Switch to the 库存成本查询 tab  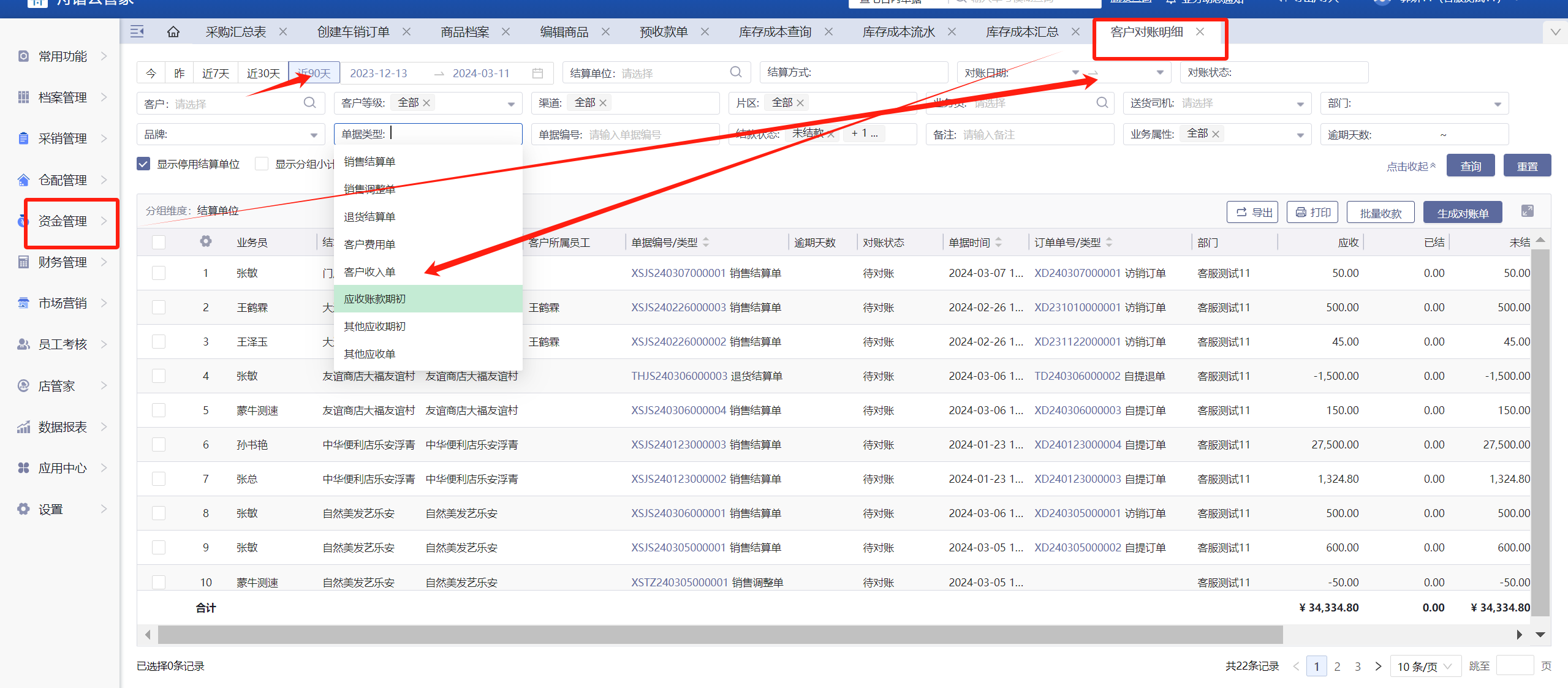[775, 32]
